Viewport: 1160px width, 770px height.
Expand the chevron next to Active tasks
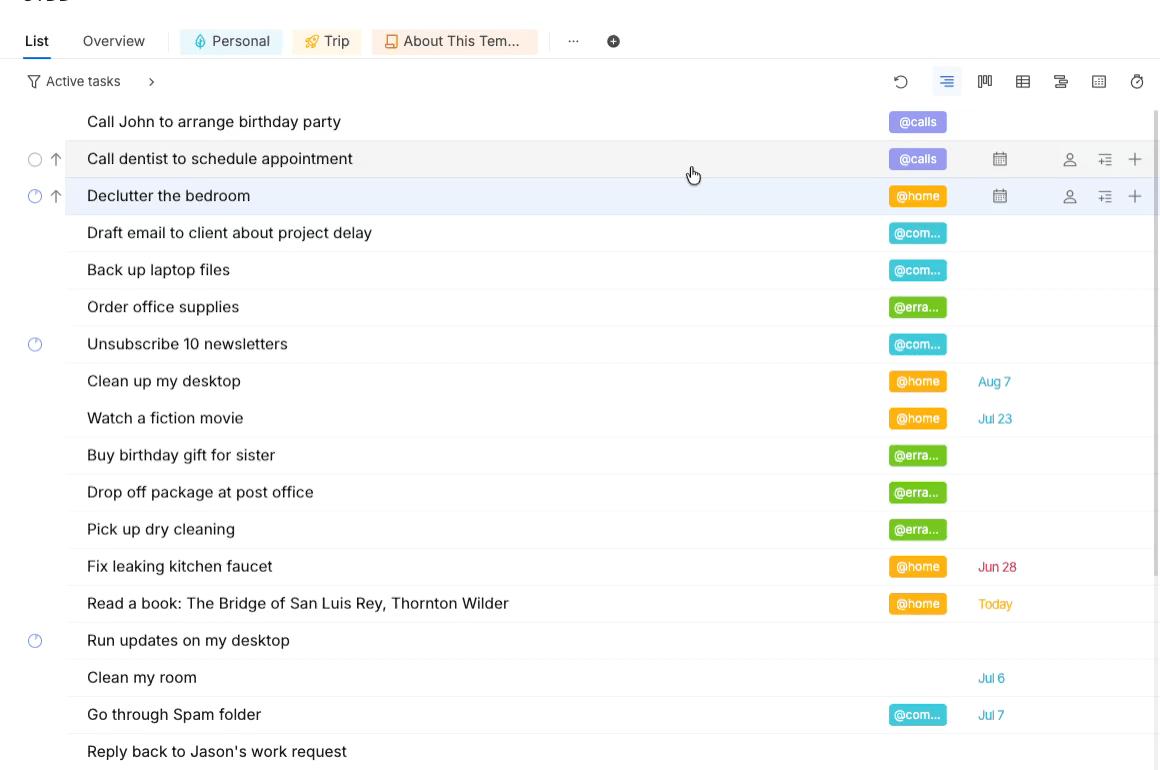[151, 81]
